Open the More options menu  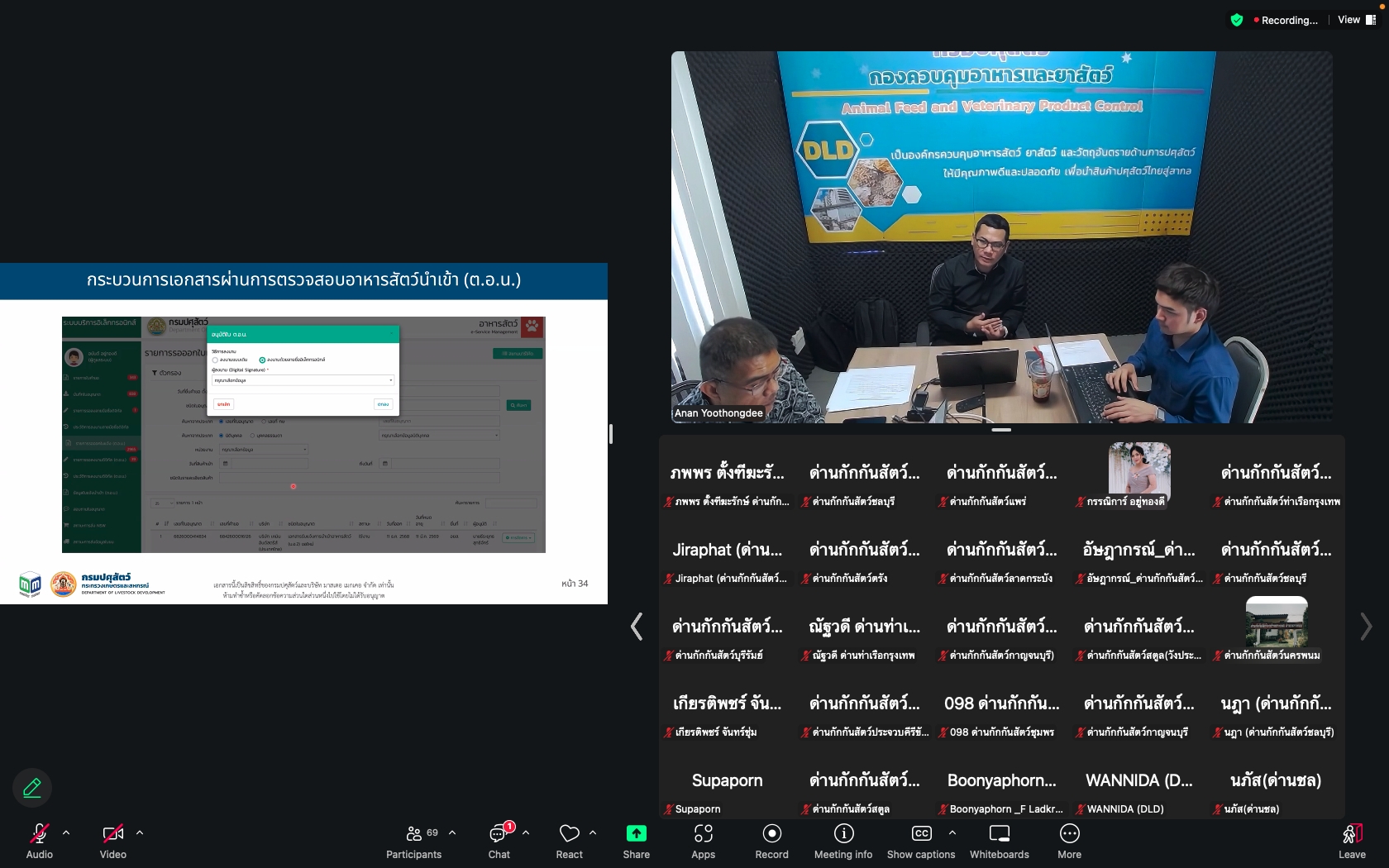pos(1069,841)
